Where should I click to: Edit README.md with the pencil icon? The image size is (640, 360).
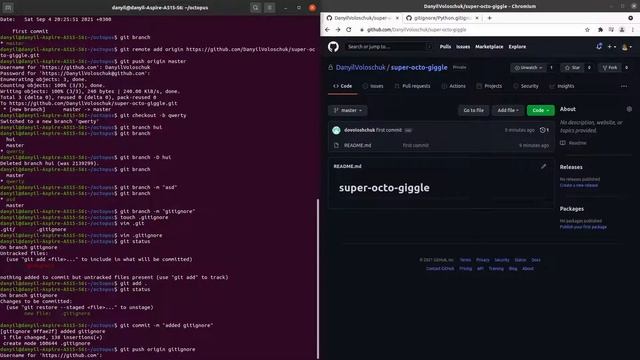pyautogui.click(x=543, y=166)
